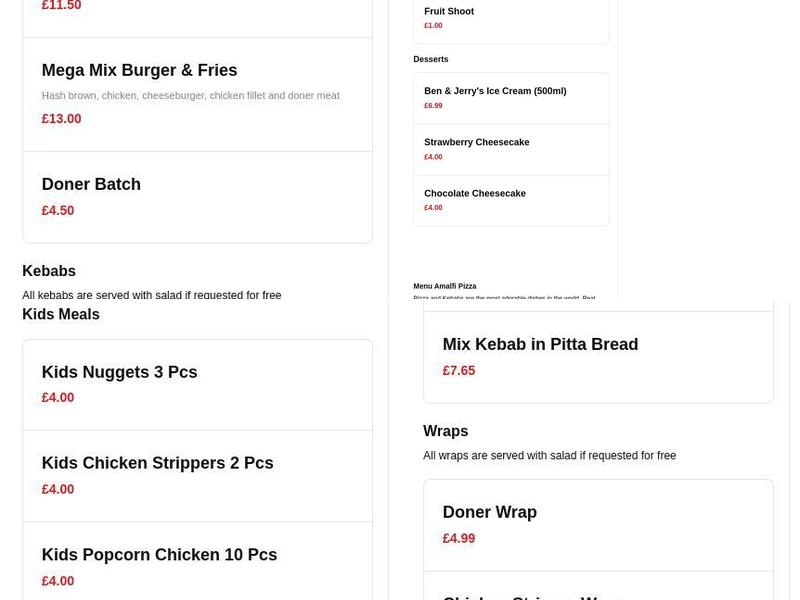Go to the Wraps section heading
The width and height of the screenshot is (800, 600).
coord(445,432)
